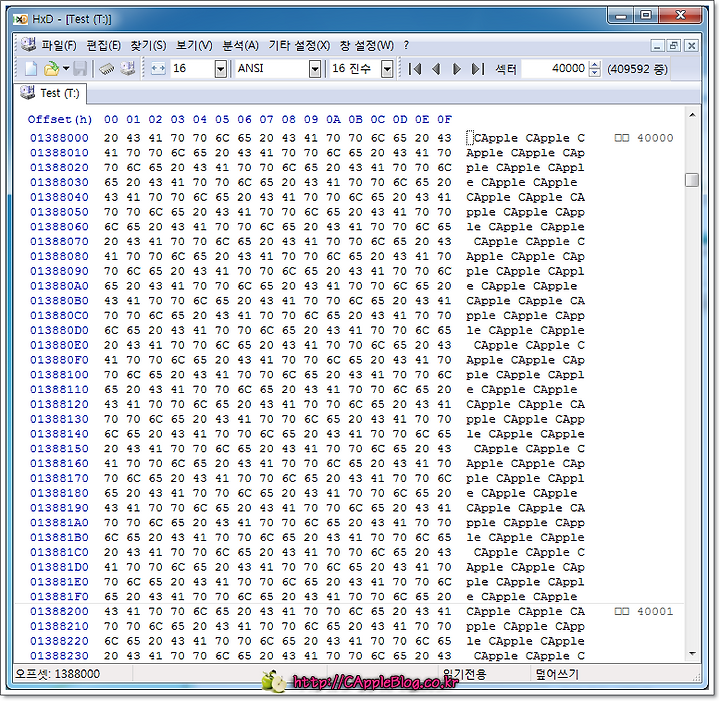Go to the next sector
The width and height of the screenshot is (720, 701).
pyautogui.click(x=456, y=69)
